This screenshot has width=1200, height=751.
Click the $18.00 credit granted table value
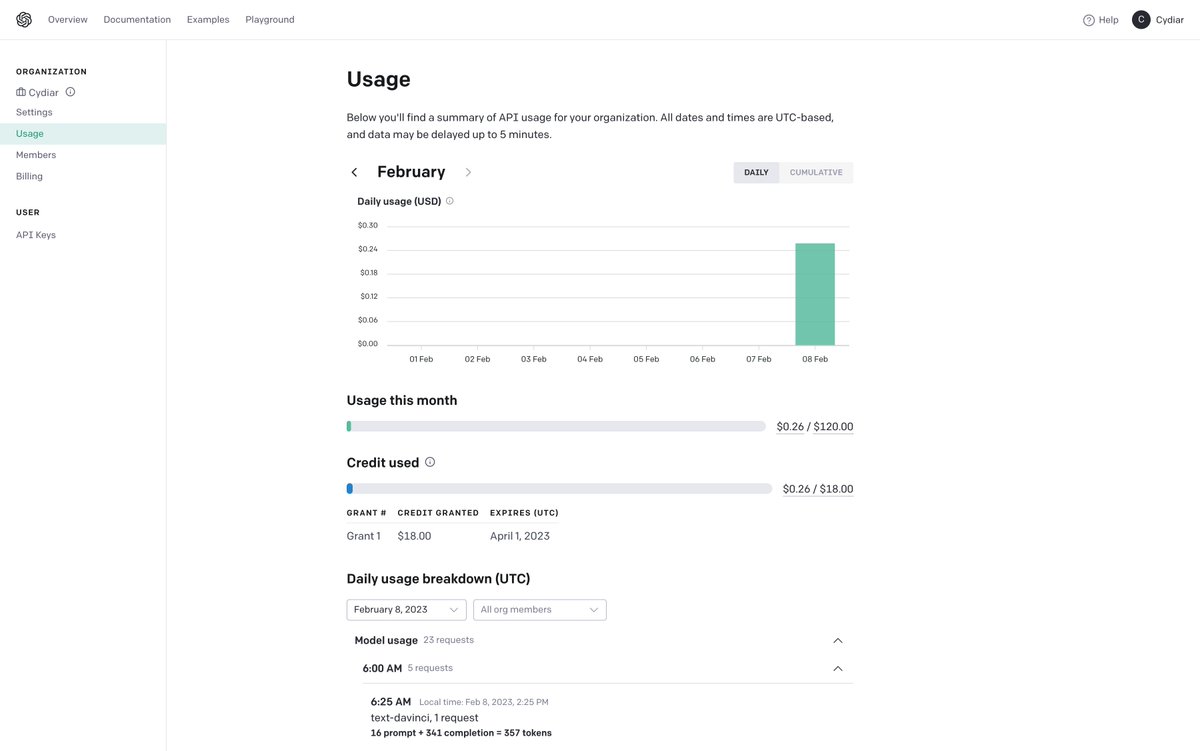(414, 536)
